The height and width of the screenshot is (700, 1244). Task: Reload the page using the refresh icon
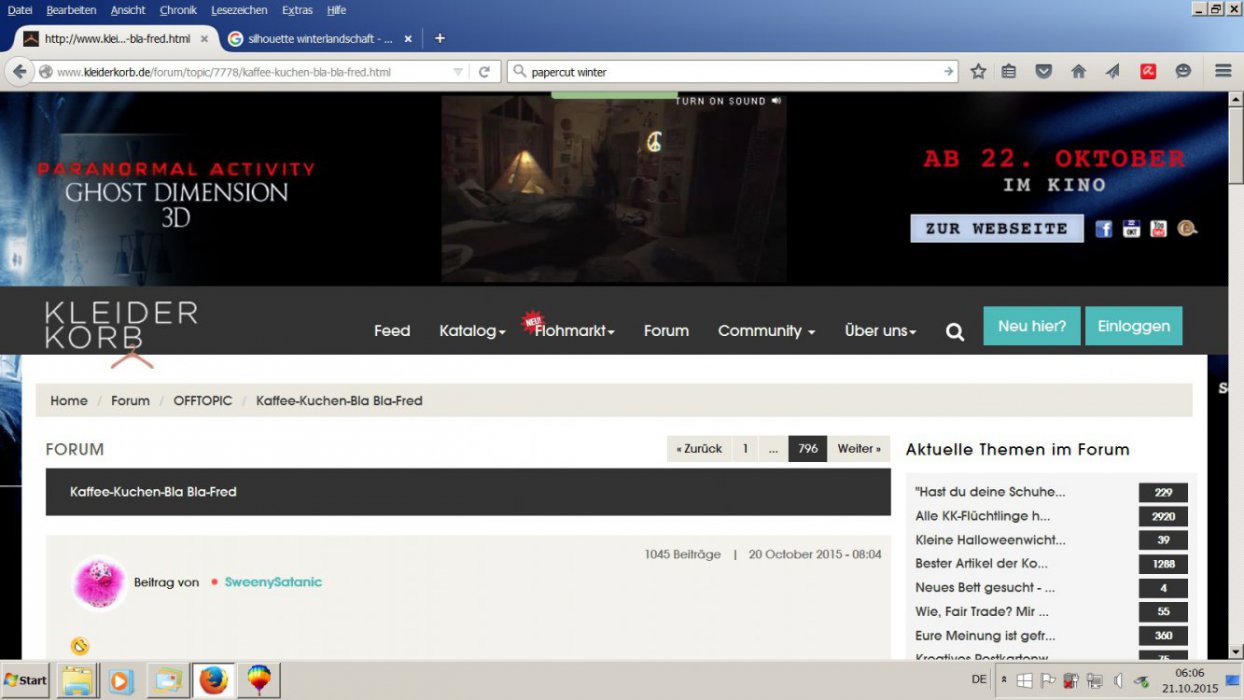click(484, 72)
